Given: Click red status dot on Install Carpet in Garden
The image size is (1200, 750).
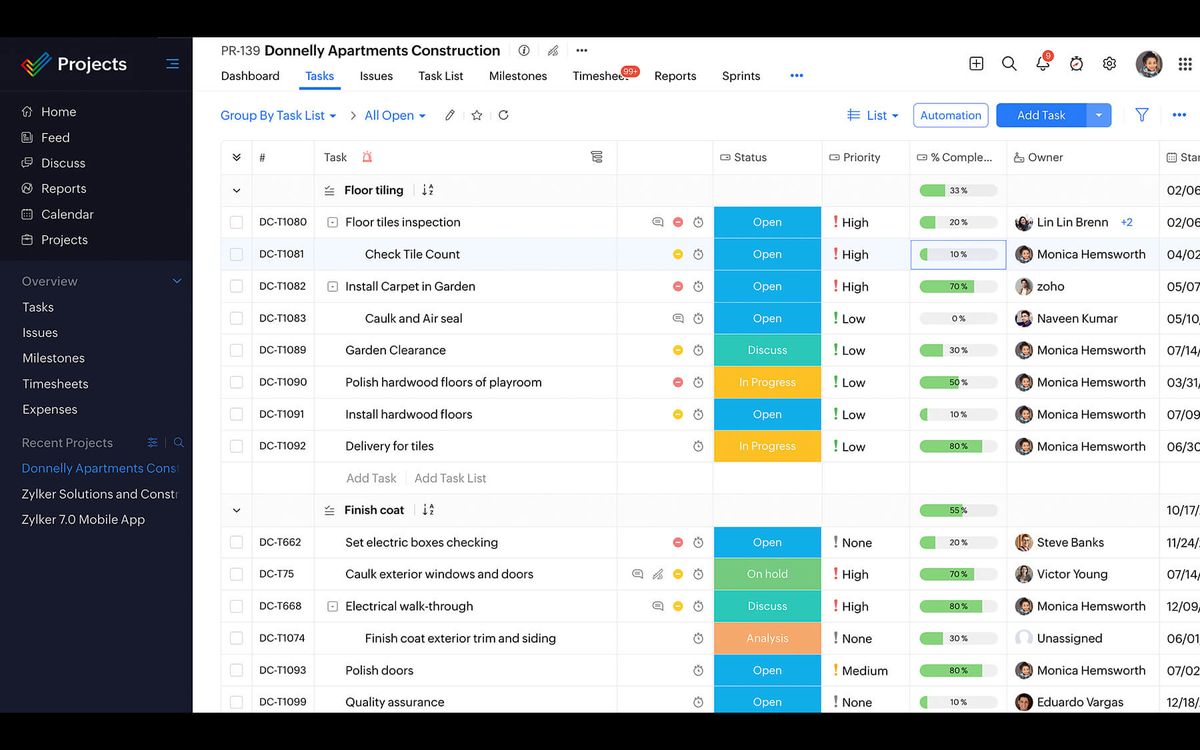Looking at the screenshot, I should [x=677, y=286].
